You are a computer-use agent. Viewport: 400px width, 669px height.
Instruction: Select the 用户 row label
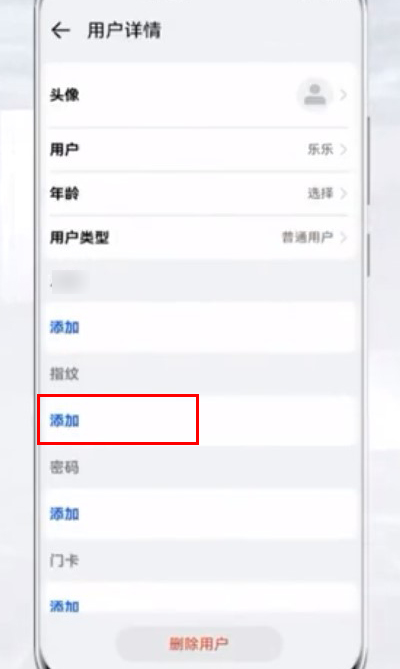64,150
